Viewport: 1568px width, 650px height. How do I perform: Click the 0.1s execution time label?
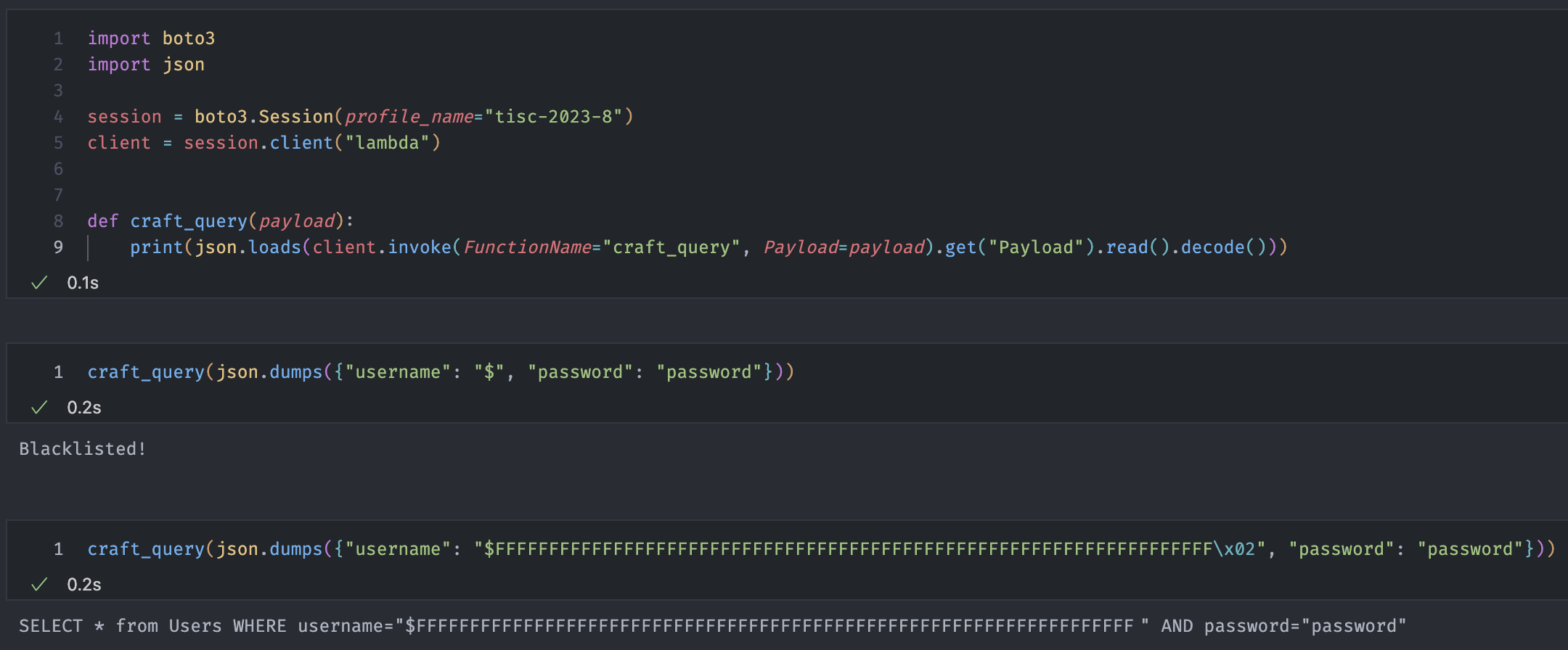tap(83, 283)
